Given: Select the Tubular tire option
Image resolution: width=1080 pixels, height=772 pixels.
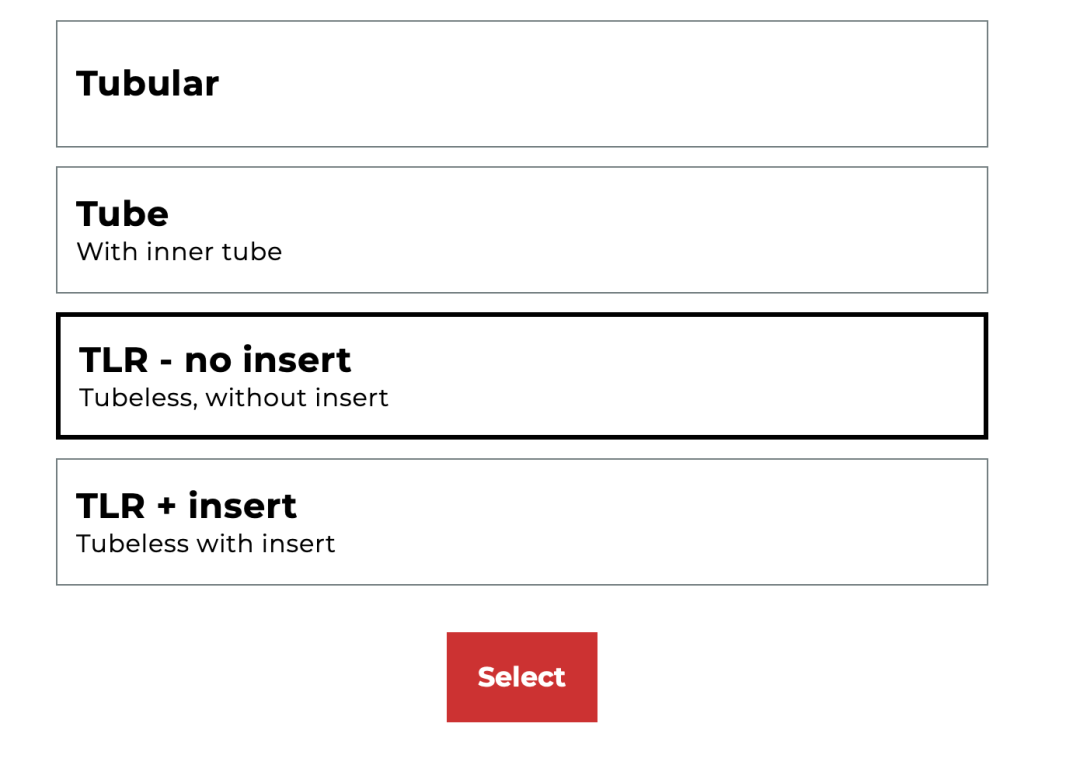Looking at the screenshot, I should 521,84.
